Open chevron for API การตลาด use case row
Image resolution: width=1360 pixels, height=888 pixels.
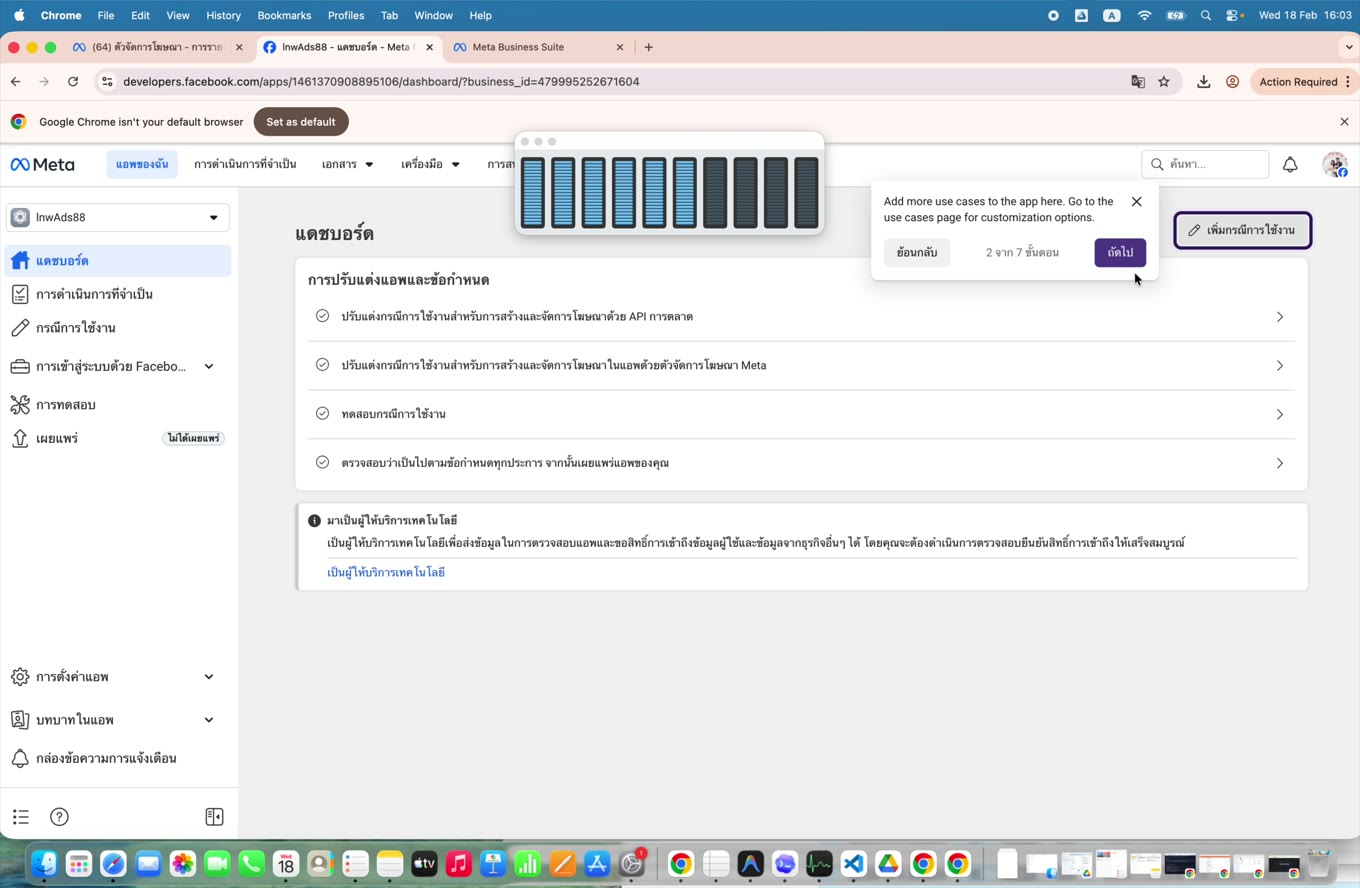click(1280, 317)
